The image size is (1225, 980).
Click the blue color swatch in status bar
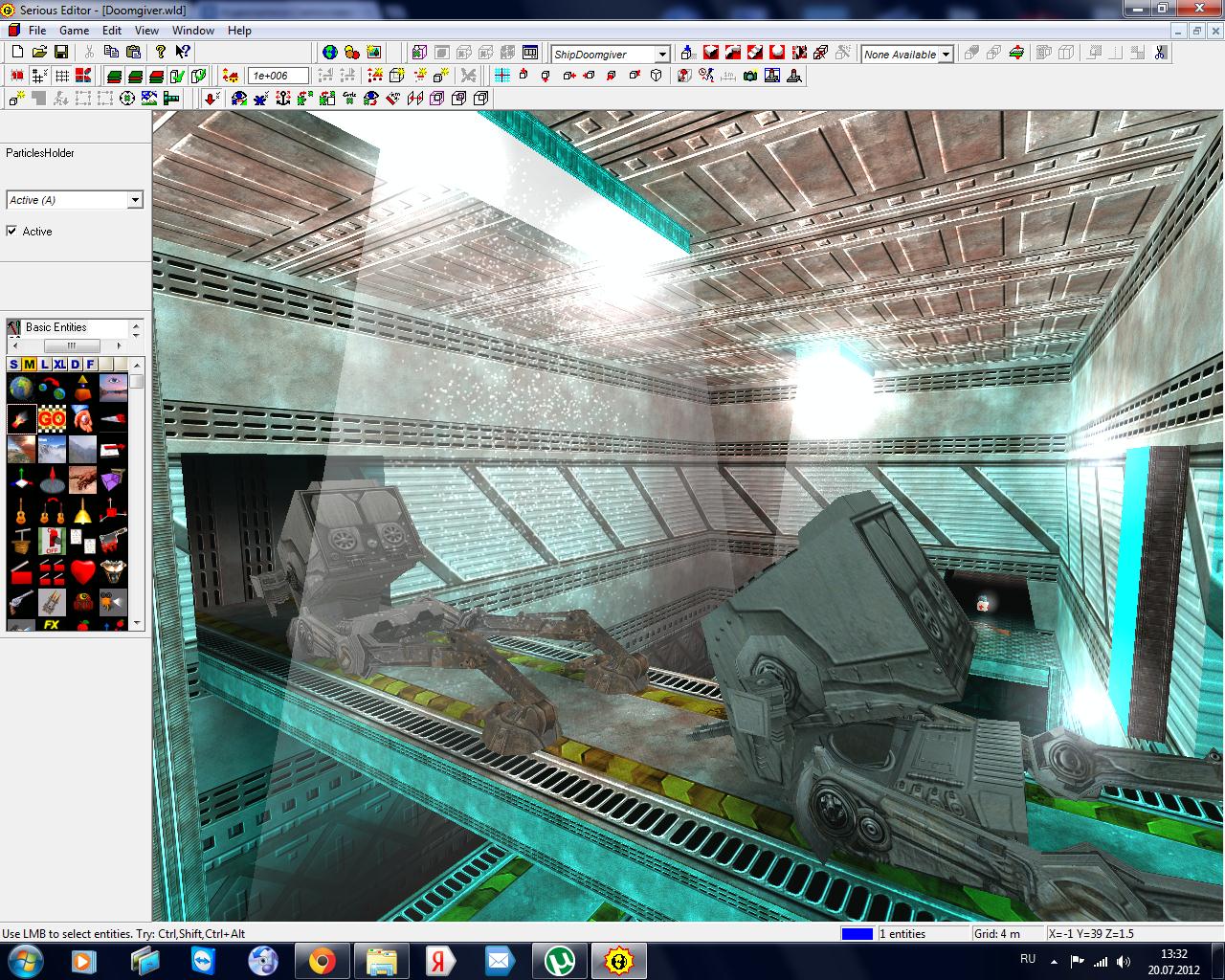857,934
